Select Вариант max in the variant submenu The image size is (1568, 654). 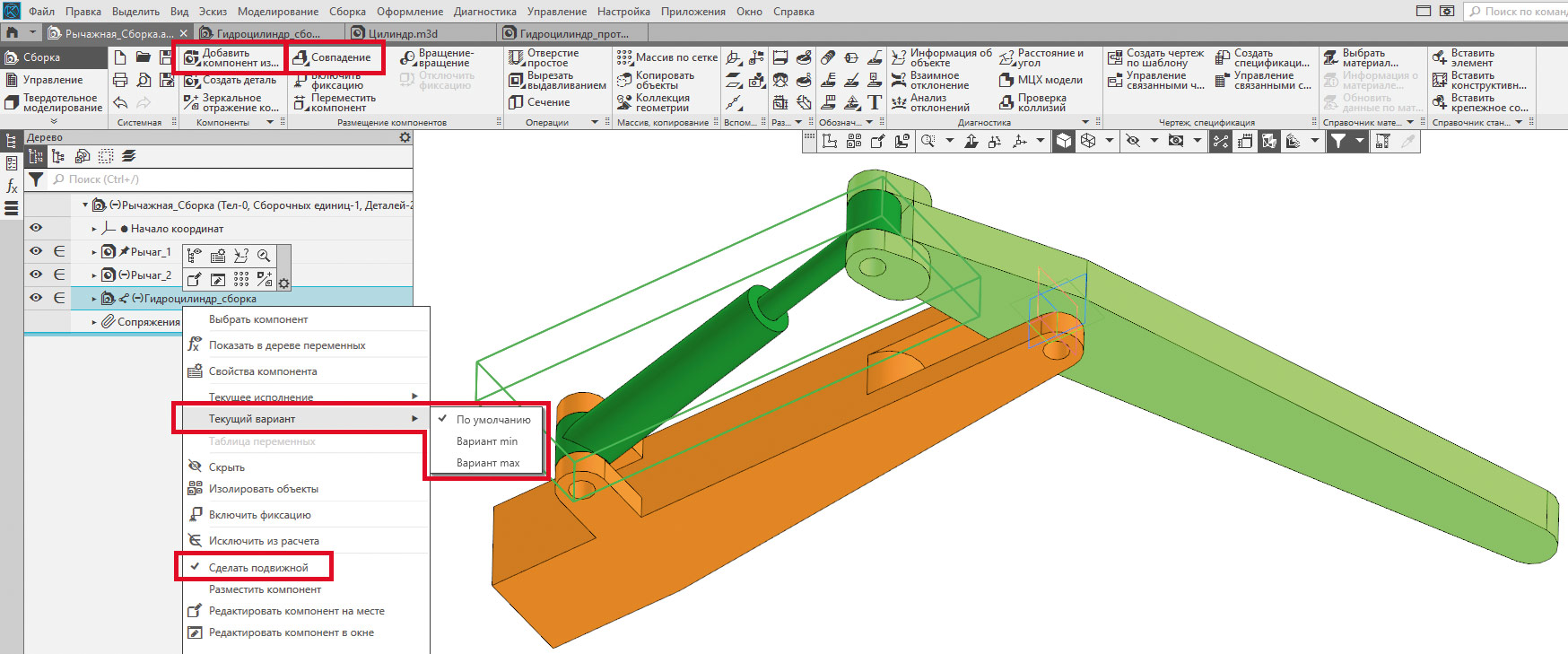[x=488, y=463]
